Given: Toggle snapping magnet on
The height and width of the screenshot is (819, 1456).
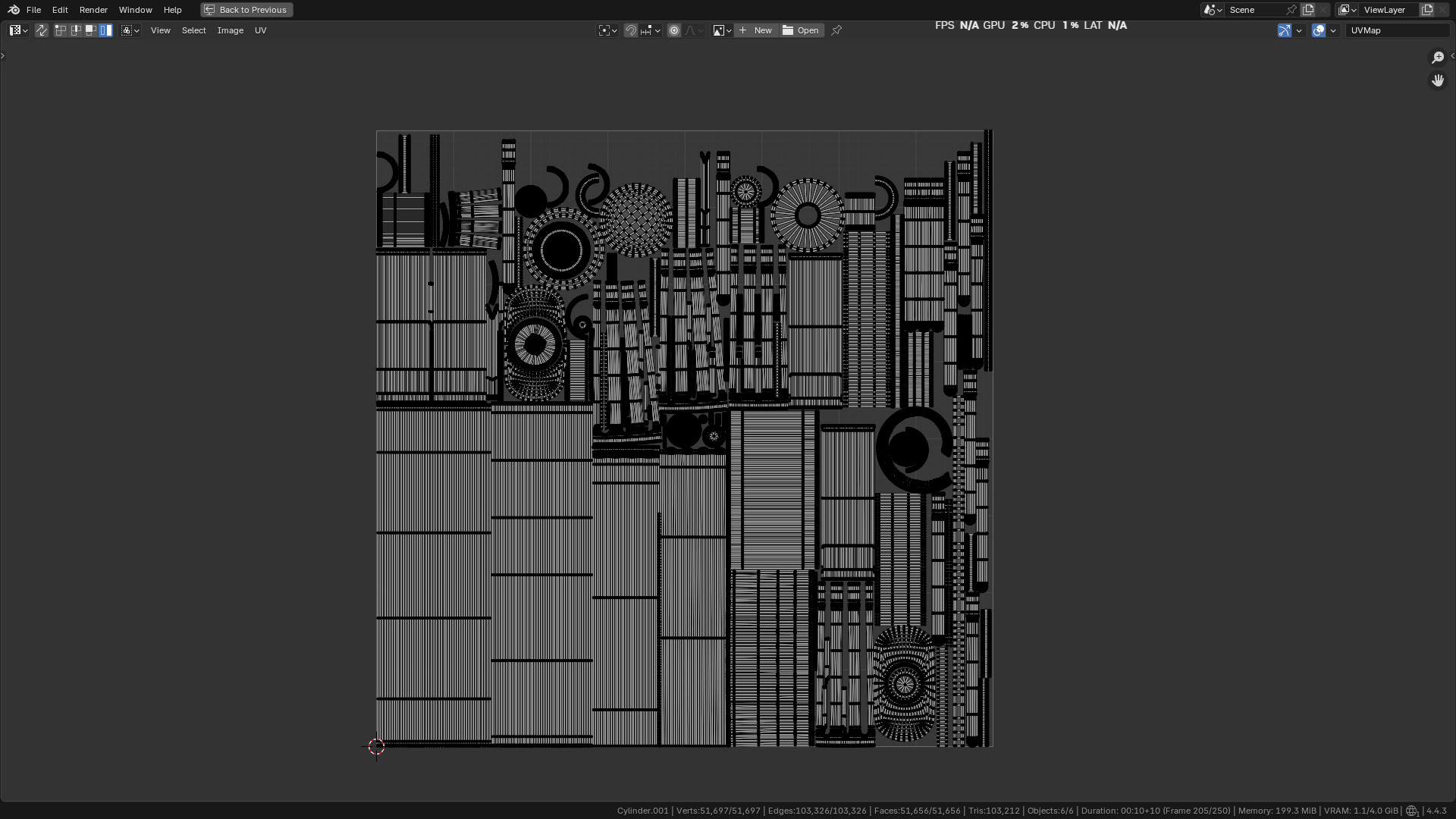Looking at the screenshot, I should point(630,30).
